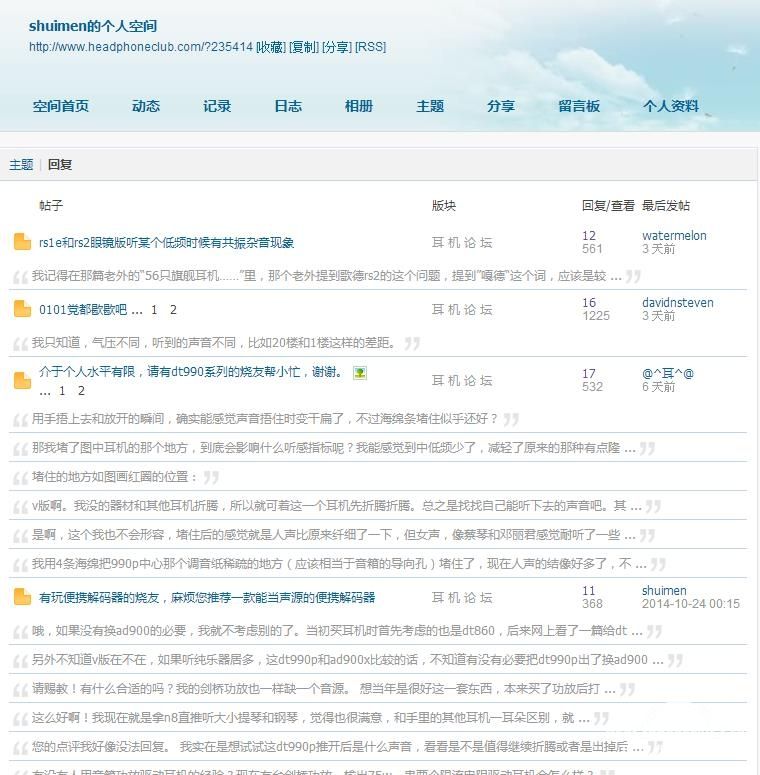Open reply quote 请赐教！有什么合适的吗
Image resolution: width=760 pixels, height=775 pixels.
coord(324,689)
